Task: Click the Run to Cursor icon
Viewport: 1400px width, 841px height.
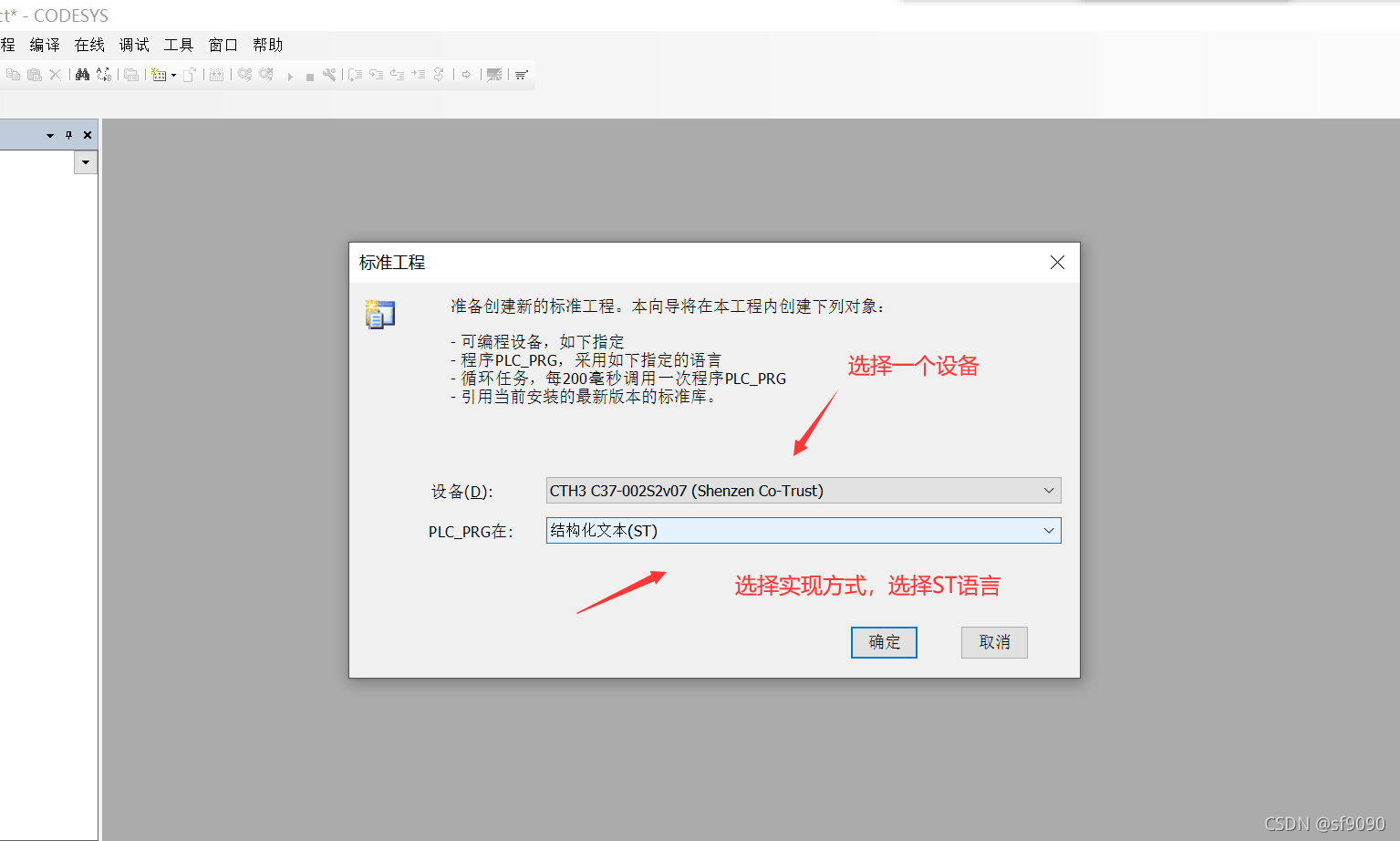Action: (x=418, y=75)
